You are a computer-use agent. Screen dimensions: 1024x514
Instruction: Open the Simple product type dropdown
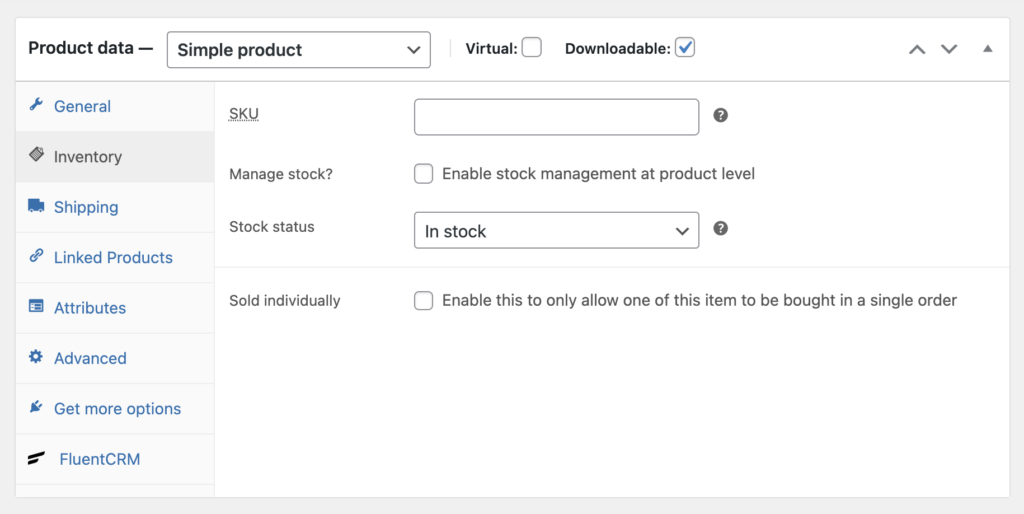[x=298, y=50]
